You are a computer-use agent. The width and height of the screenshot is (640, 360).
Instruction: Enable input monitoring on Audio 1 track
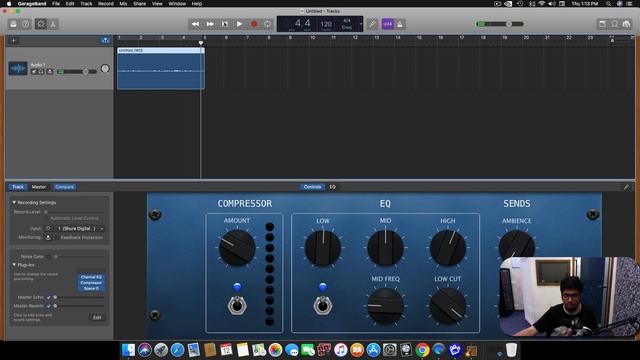pyautogui.click(x=50, y=72)
